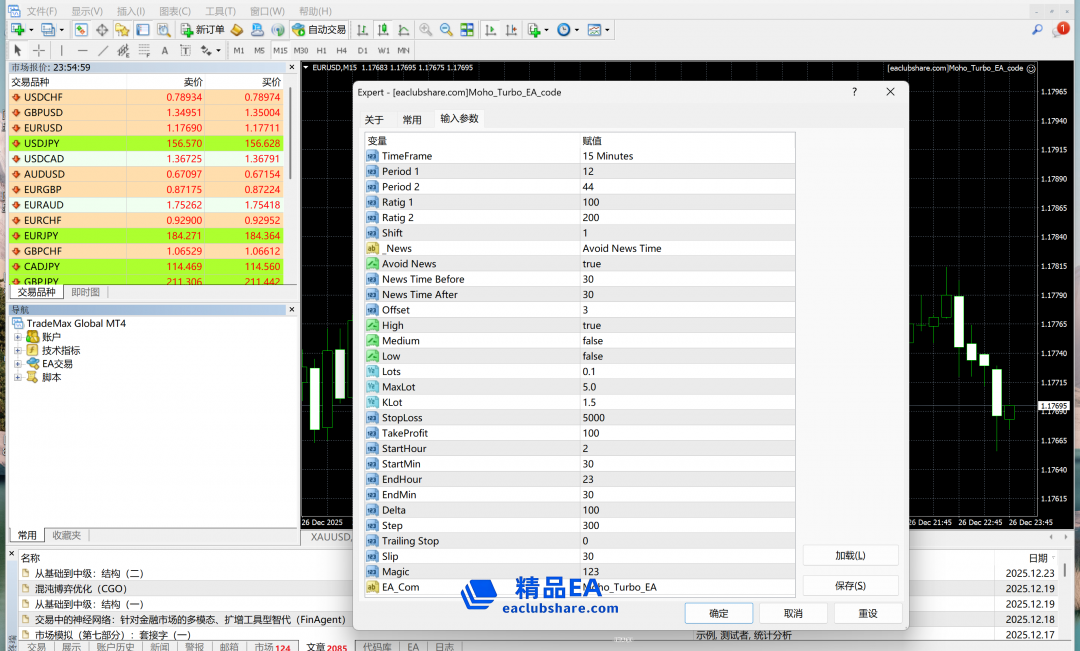This screenshot has height=651, width=1080.
Task: Click the 加载(L) button
Action: pyautogui.click(x=850, y=555)
